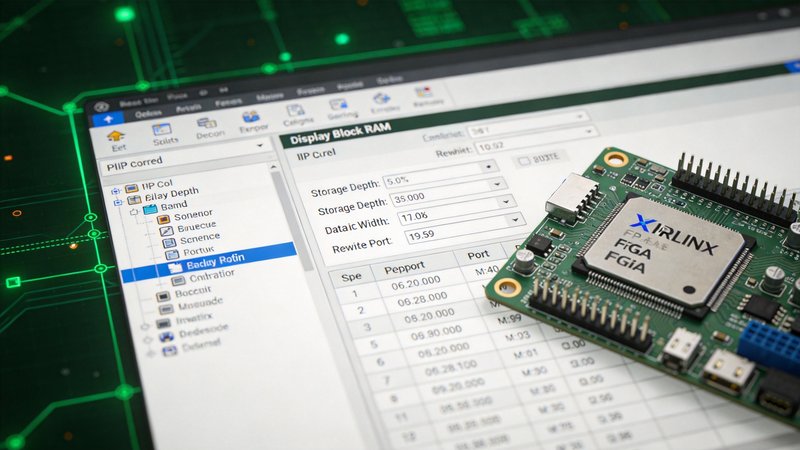Viewport: 800px width, 450px height.
Task: Toggle the BU3TE checkbox
Action: click(523, 161)
